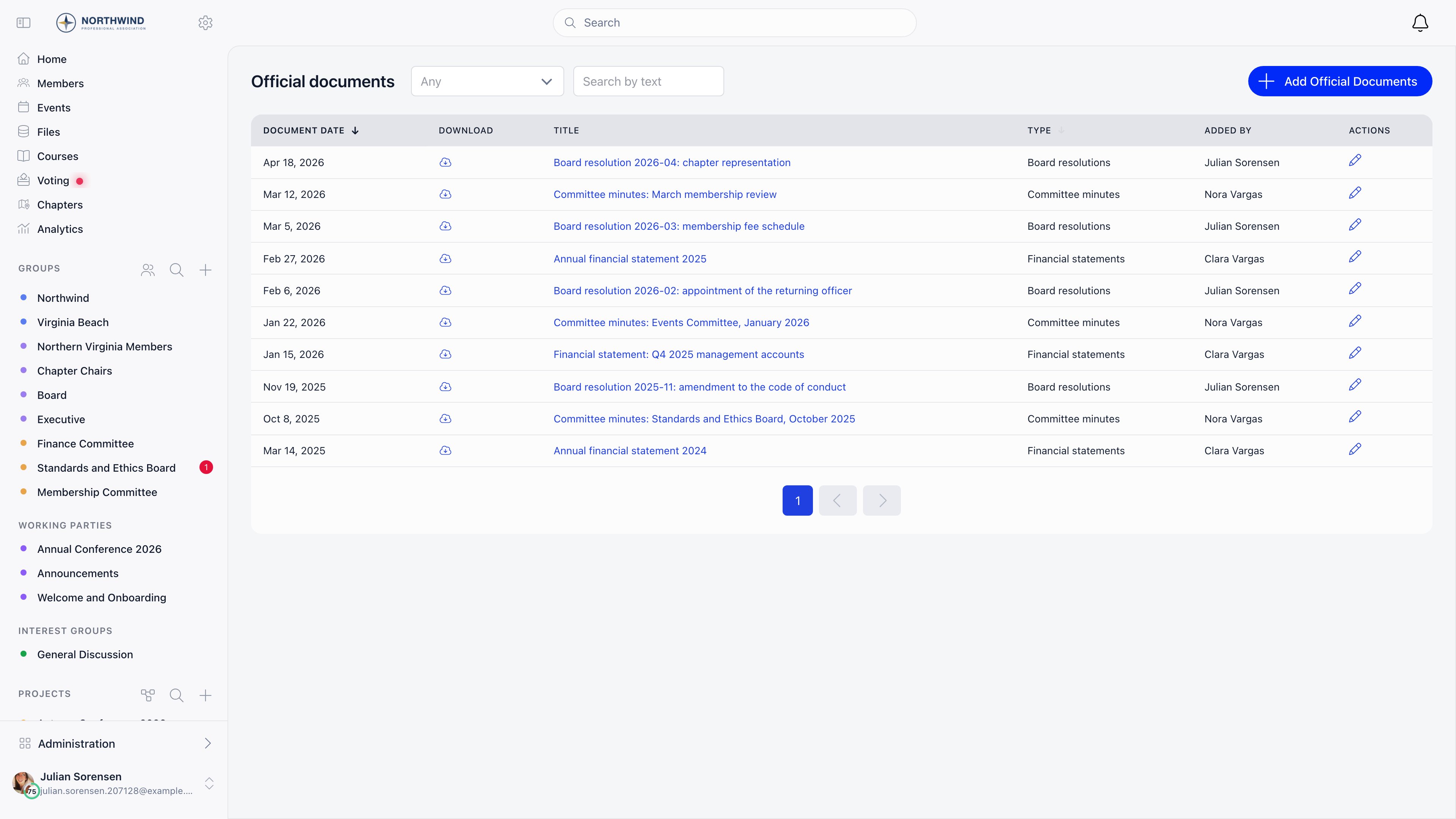Edit Q4 2025 management accounts entry
Image resolution: width=1456 pixels, height=819 pixels.
click(1355, 353)
